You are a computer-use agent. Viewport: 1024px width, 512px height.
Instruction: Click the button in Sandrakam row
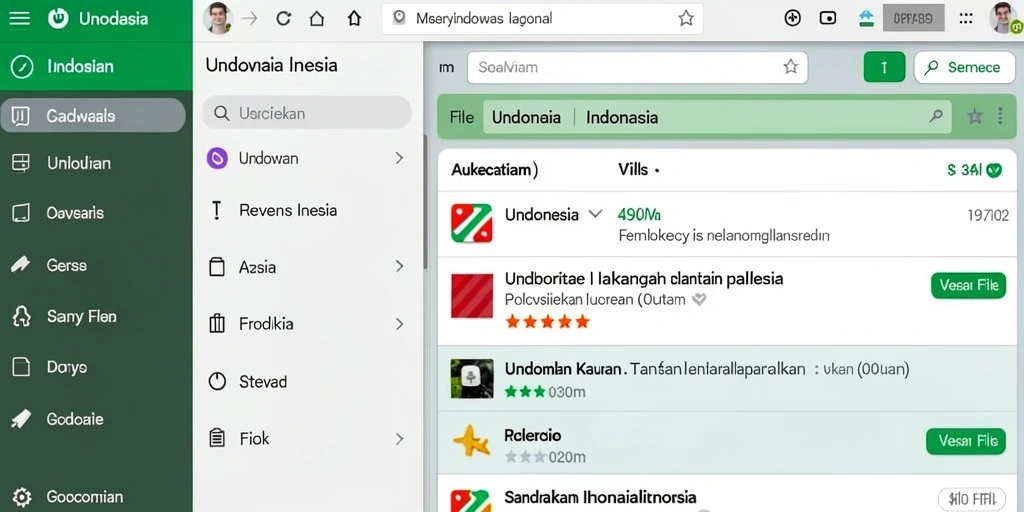coord(972,500)
